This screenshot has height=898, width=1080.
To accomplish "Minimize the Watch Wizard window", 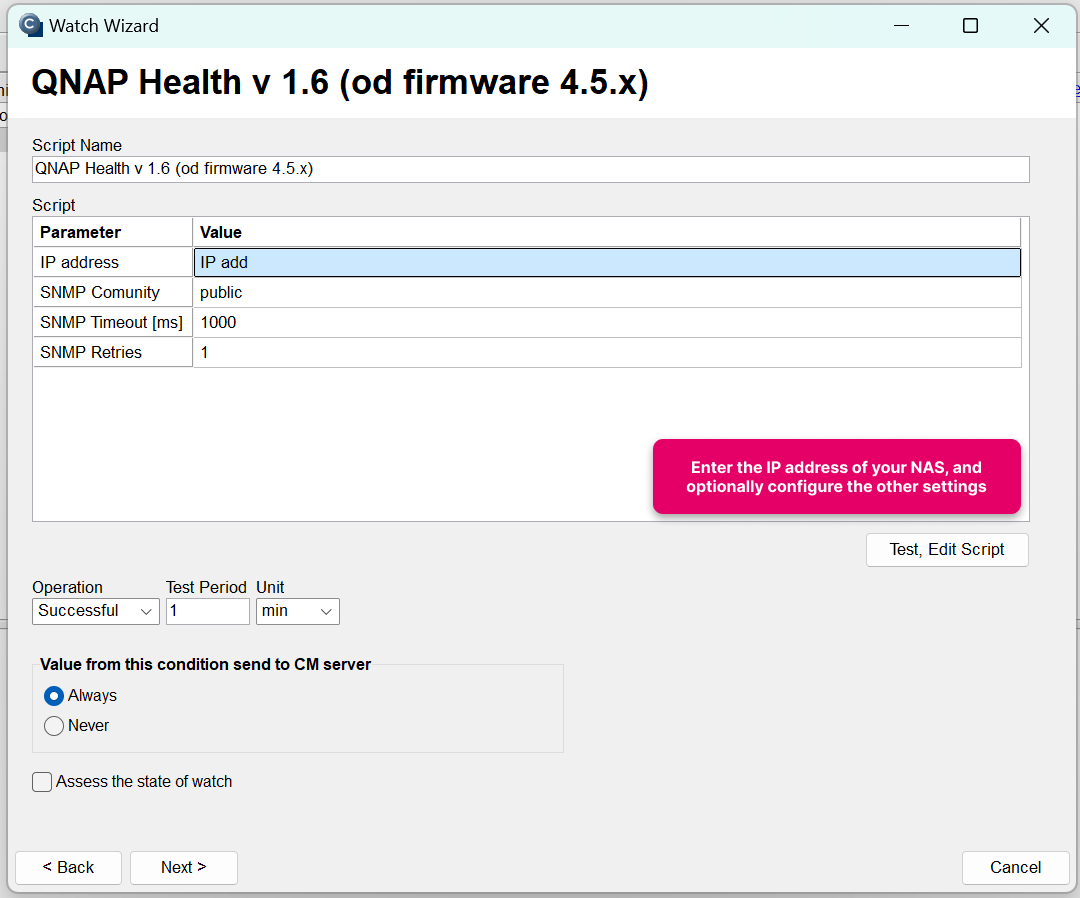I will click(x=901, y=25).
